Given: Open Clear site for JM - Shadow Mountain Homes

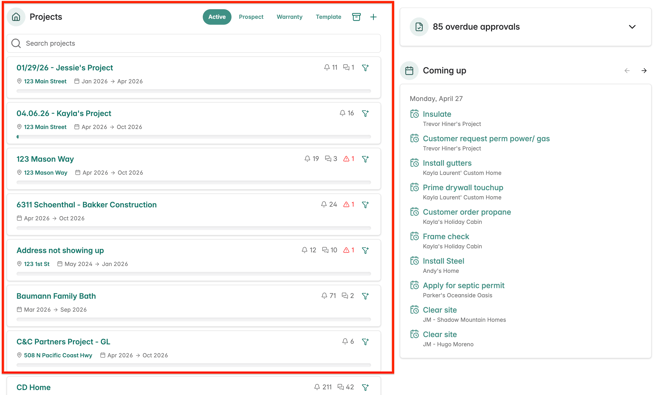Looking at the screenshot, I should 440,310.
